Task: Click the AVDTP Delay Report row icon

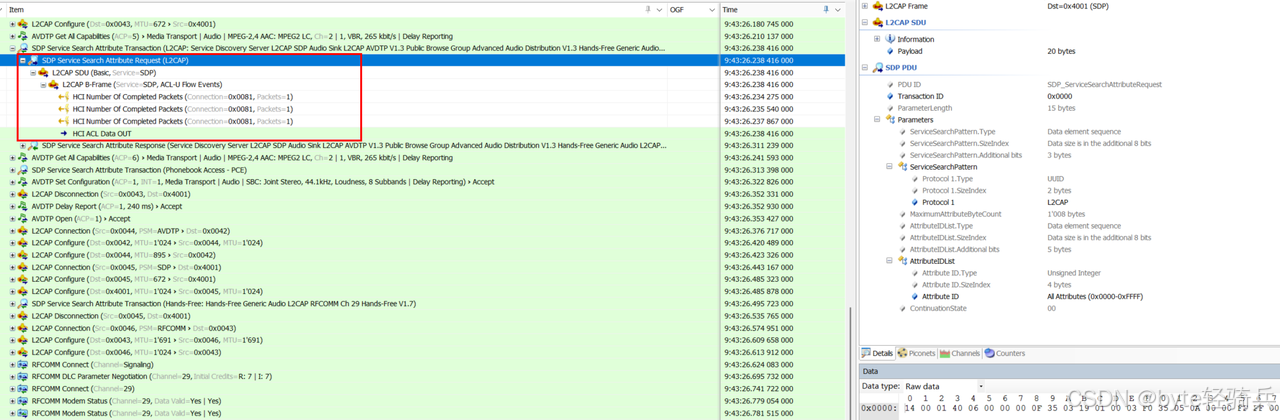Action: tap(23, 206)
